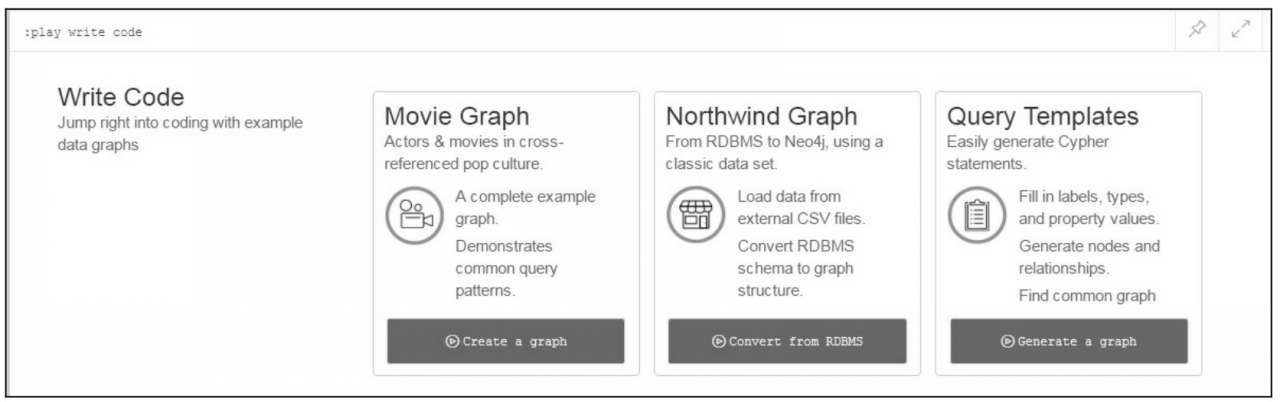This screenshot has height=402, width=1280.
Task: Click the movie camera icon
Action: tap(414, 216)
